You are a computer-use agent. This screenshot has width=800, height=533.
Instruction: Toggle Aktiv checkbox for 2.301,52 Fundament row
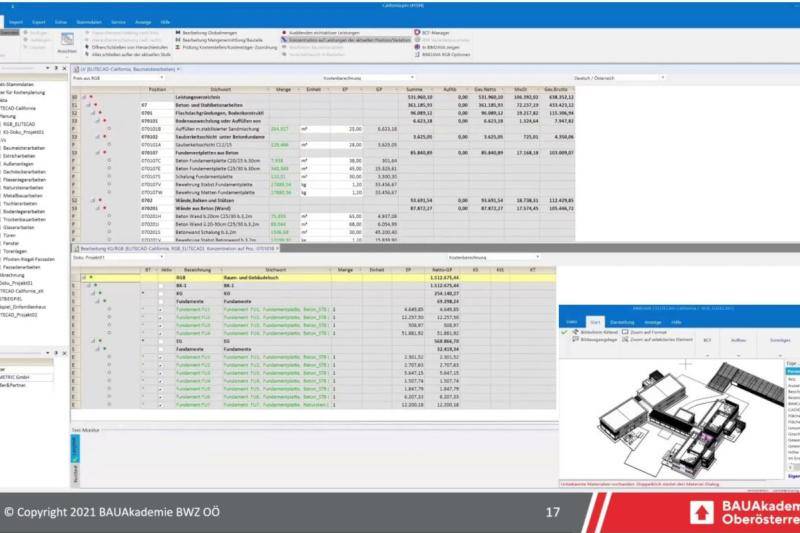click(x=161, y=357)
